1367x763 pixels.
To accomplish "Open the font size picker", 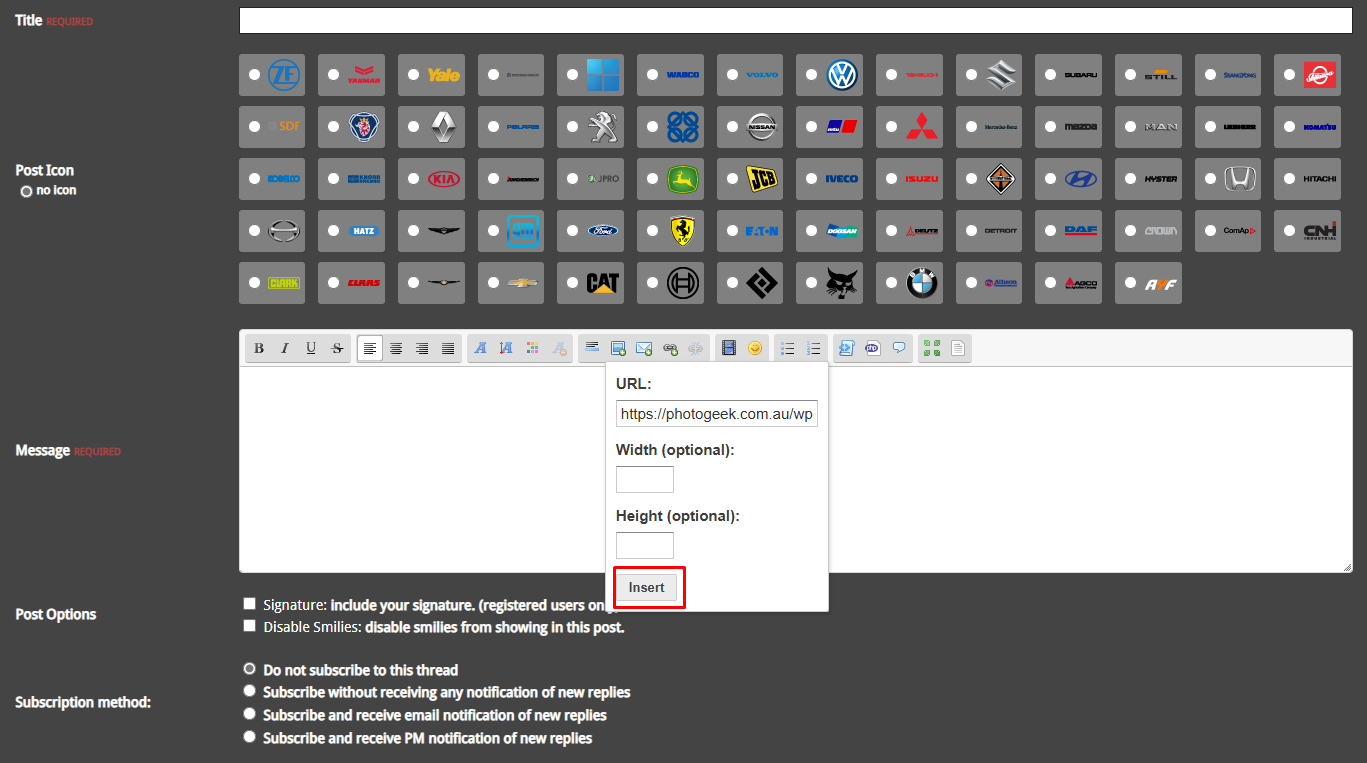I will (507, 348).
